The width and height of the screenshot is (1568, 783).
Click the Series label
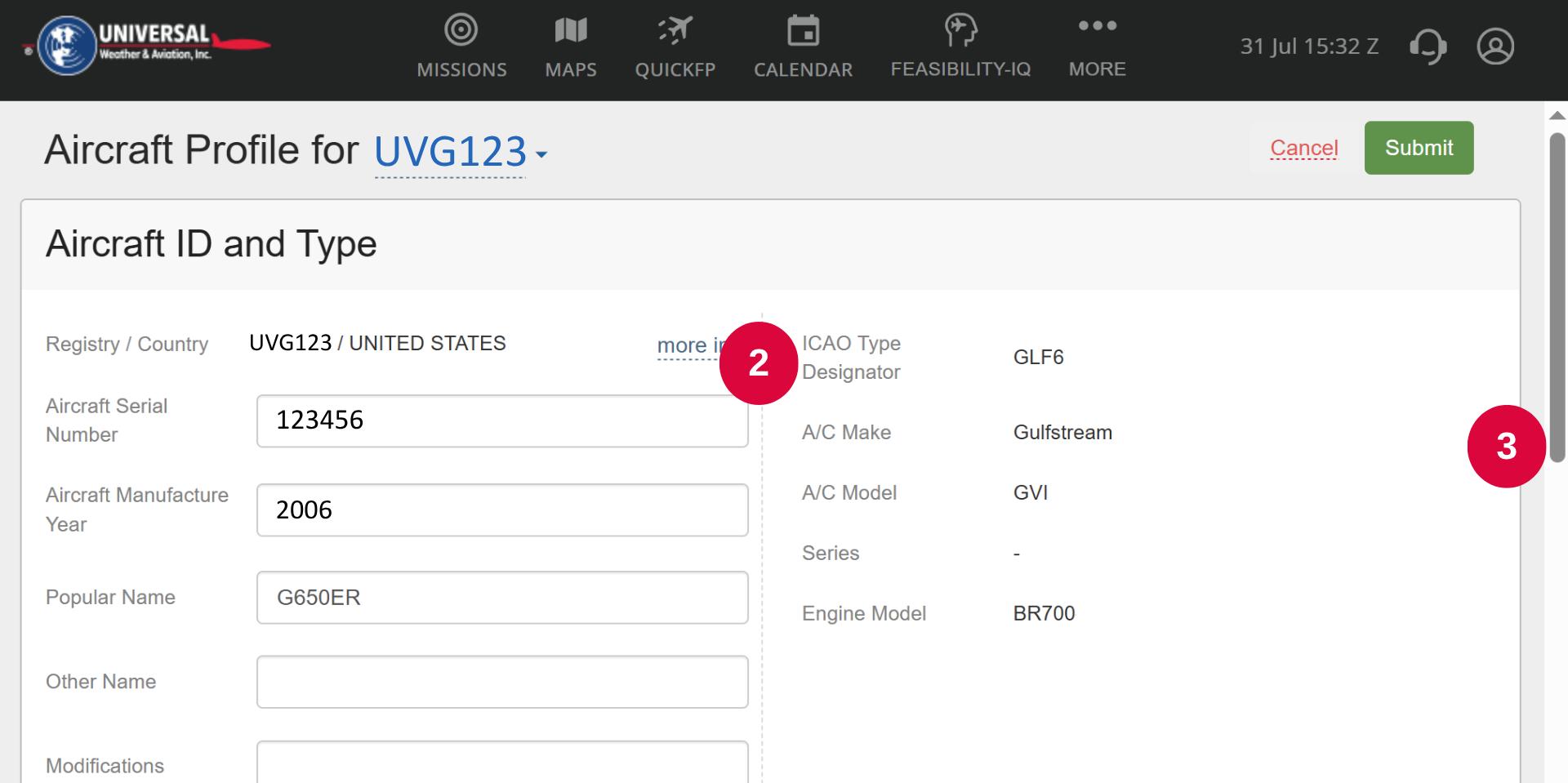831,554
